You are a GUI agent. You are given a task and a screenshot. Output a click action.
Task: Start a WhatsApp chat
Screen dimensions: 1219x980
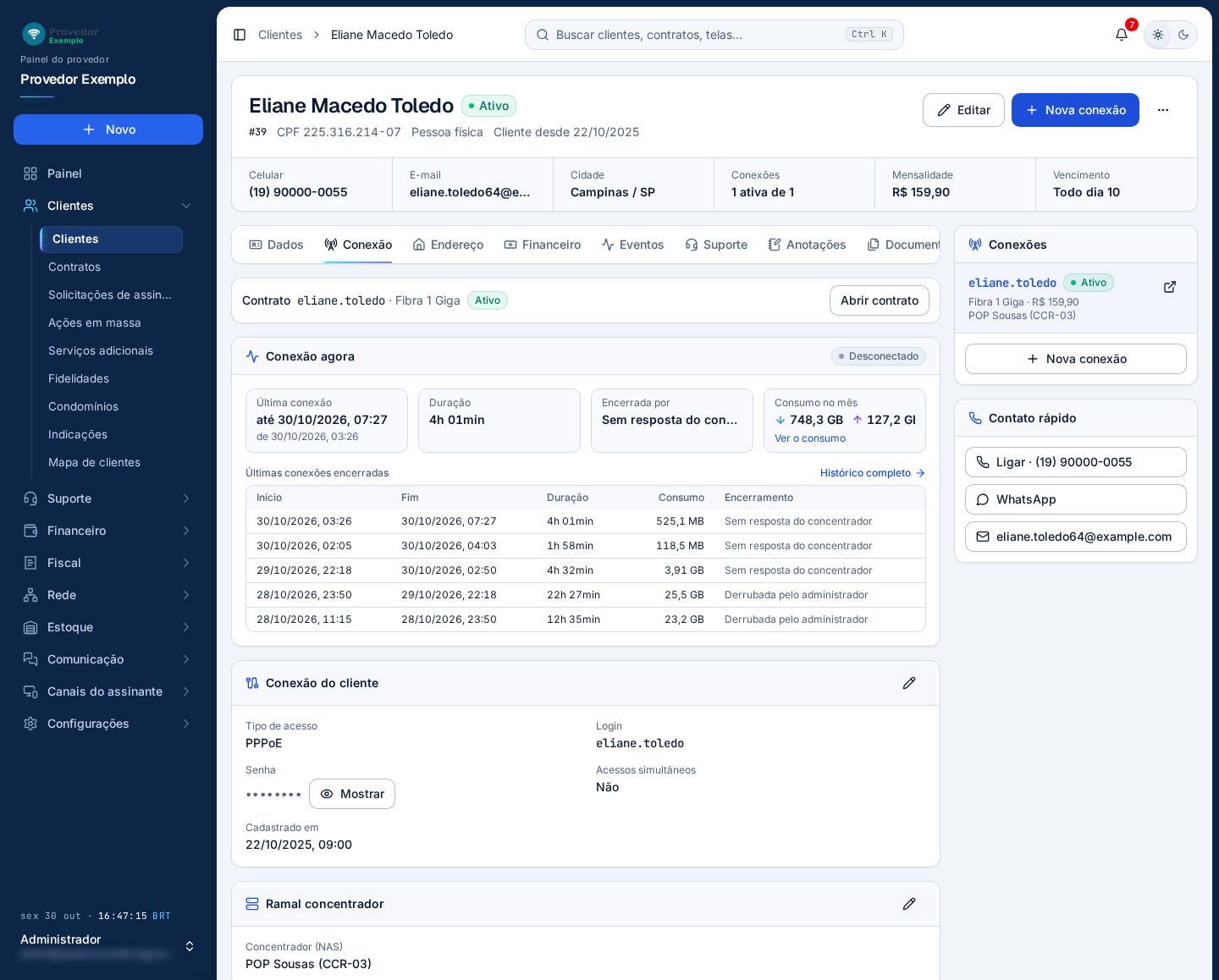click(x=1076, y=499)
